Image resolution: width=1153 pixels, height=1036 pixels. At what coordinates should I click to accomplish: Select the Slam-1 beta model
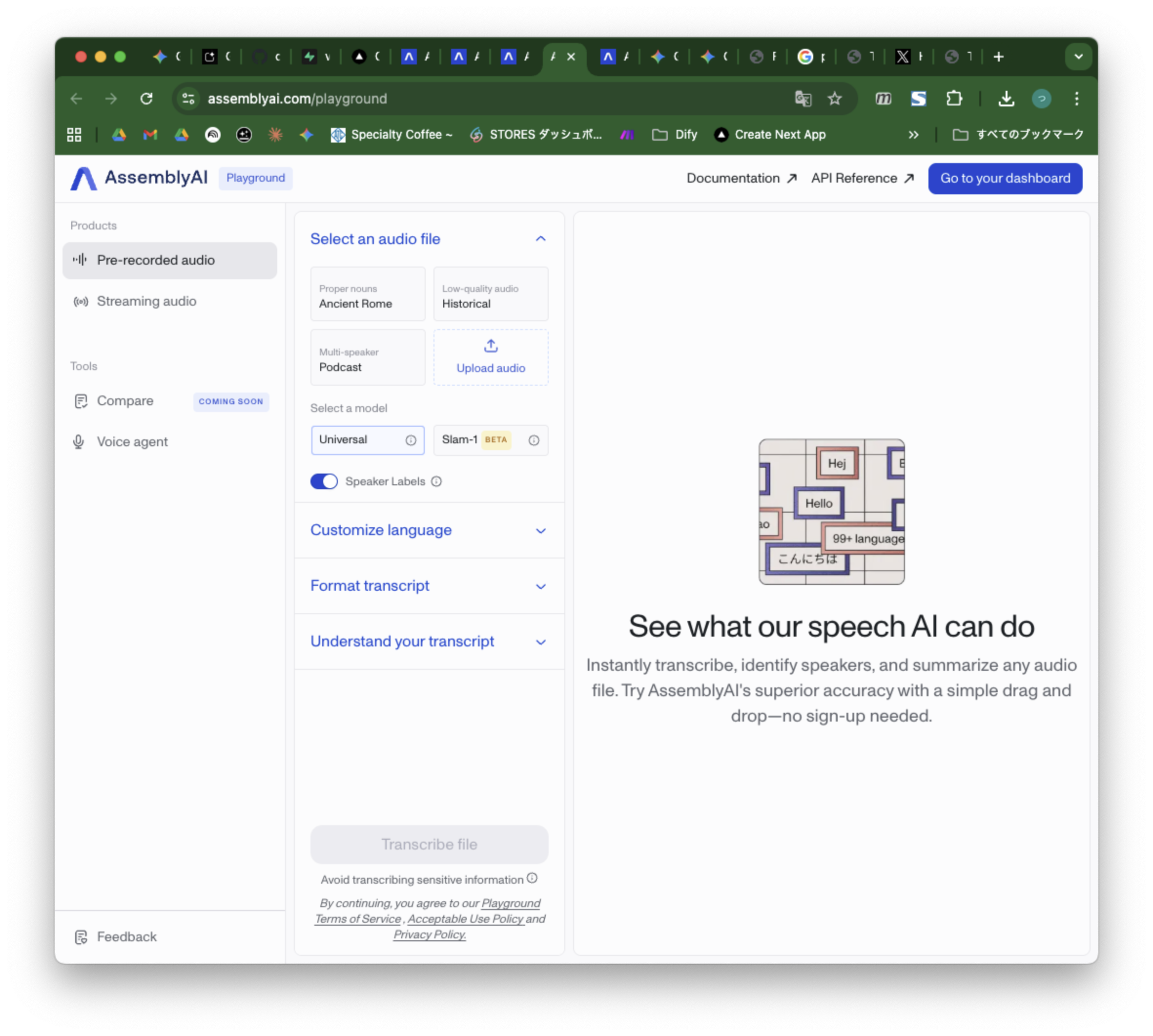491,440
